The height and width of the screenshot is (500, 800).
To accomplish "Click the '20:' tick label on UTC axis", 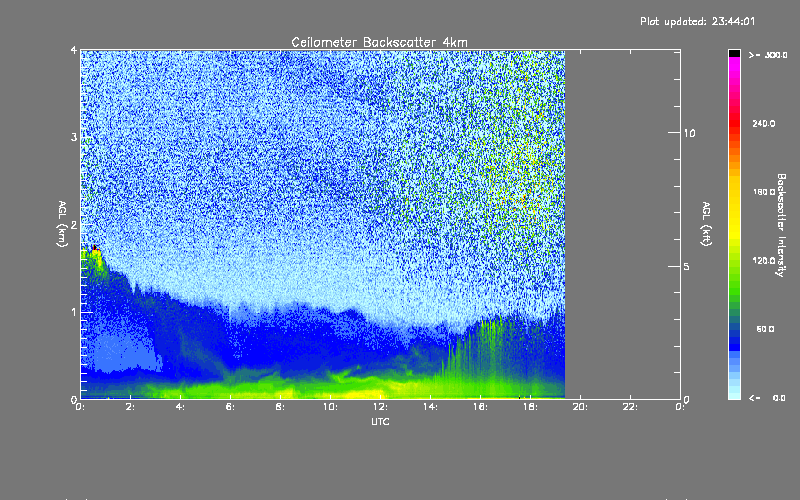I will coord(580,407).
